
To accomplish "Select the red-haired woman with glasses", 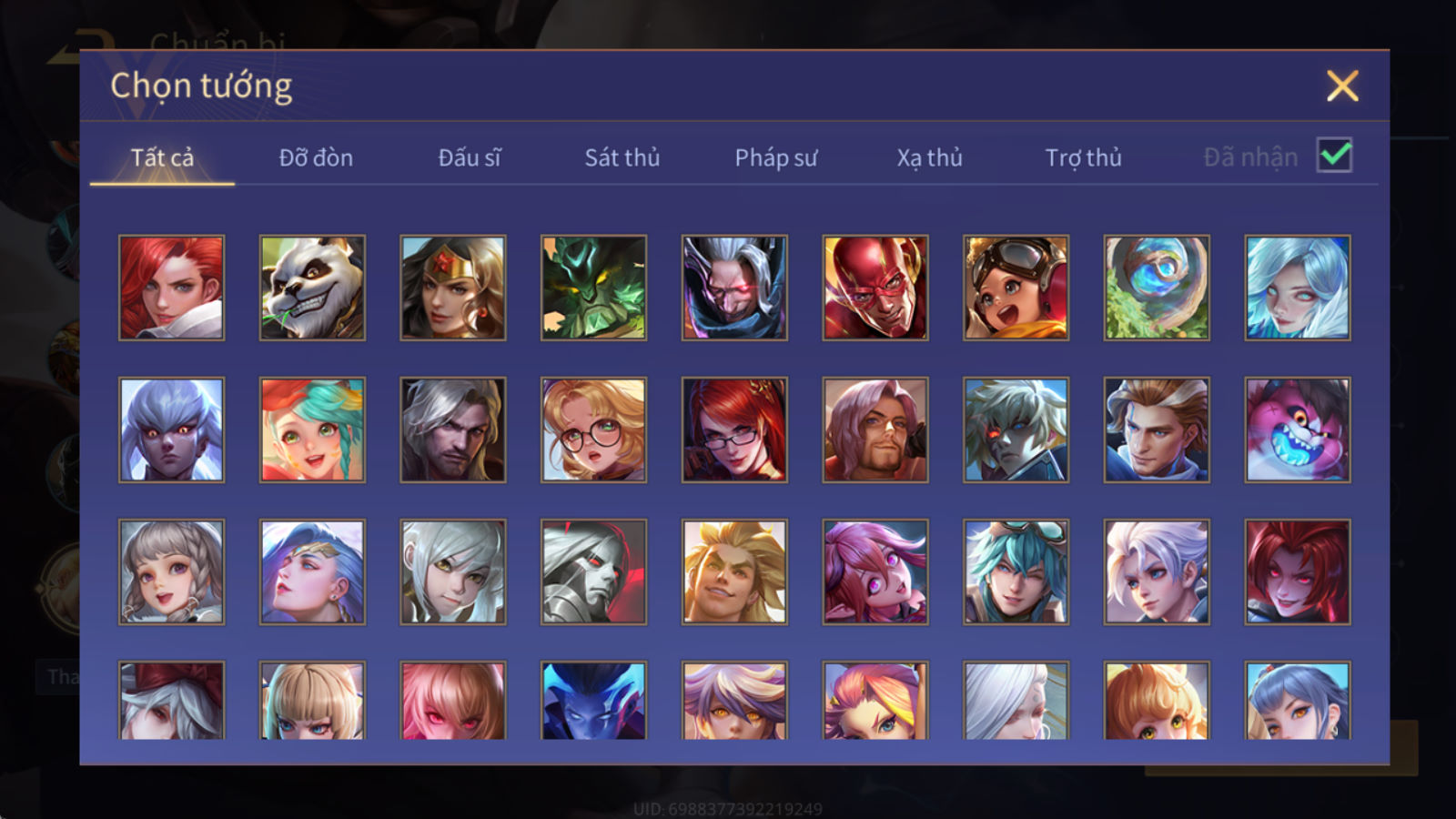I will point(734,430).
